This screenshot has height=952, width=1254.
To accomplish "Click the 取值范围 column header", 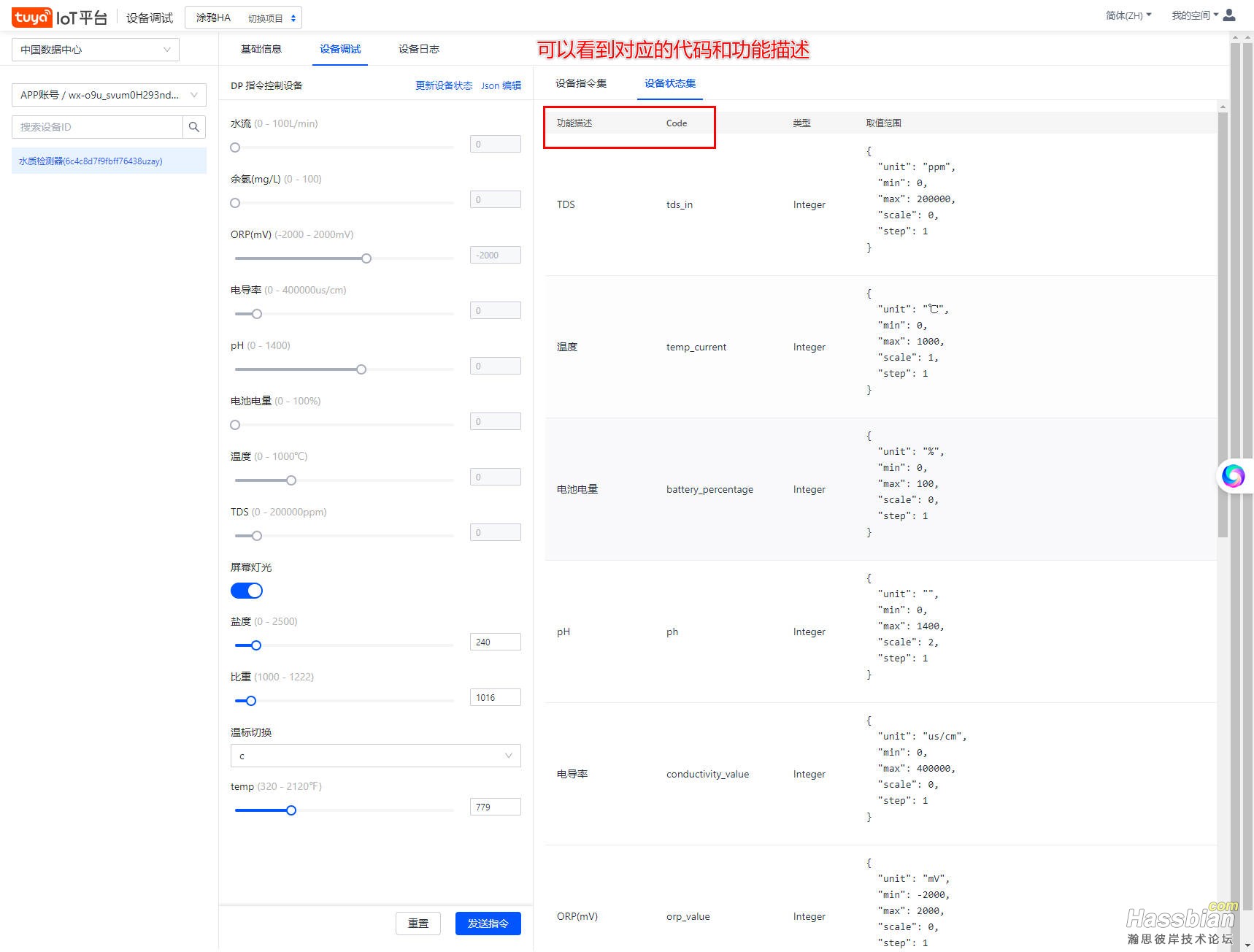I will pos(883,123).
